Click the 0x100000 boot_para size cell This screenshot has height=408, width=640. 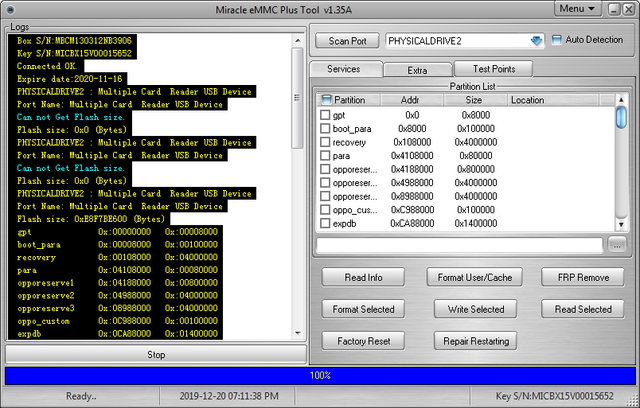(x=476, y=129)
